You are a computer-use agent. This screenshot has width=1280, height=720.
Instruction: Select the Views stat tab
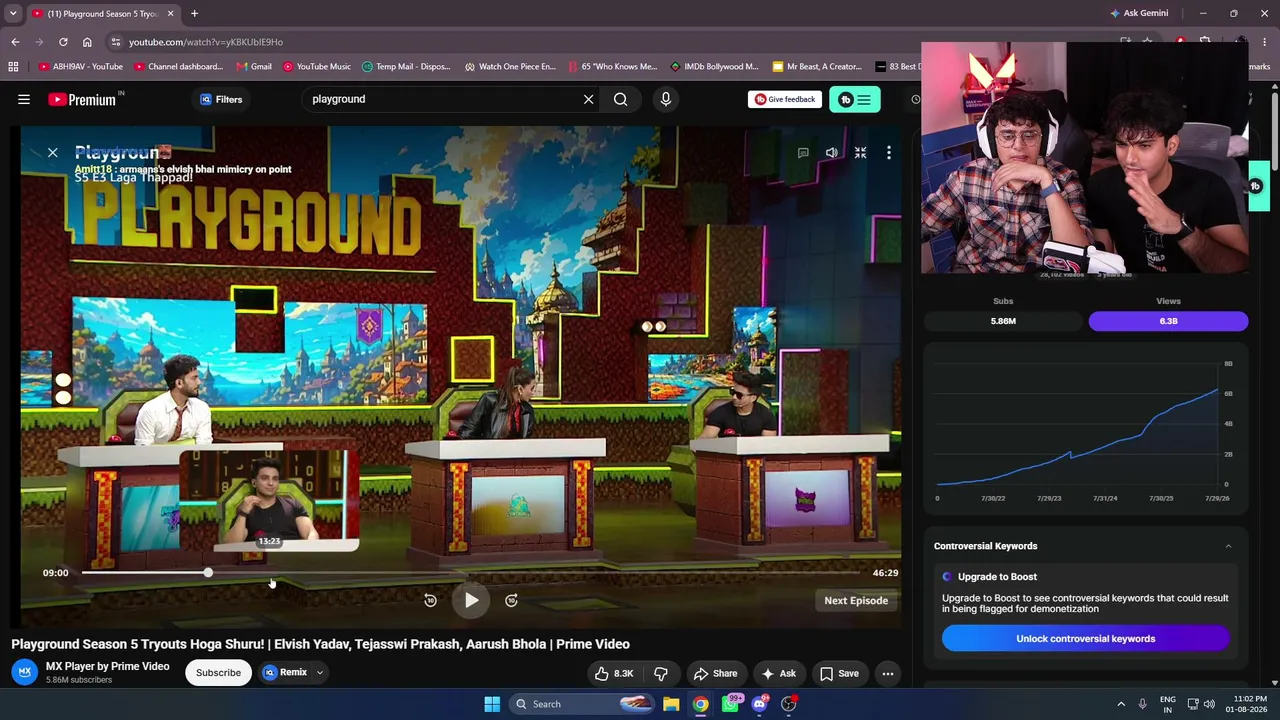[1168, 321]
